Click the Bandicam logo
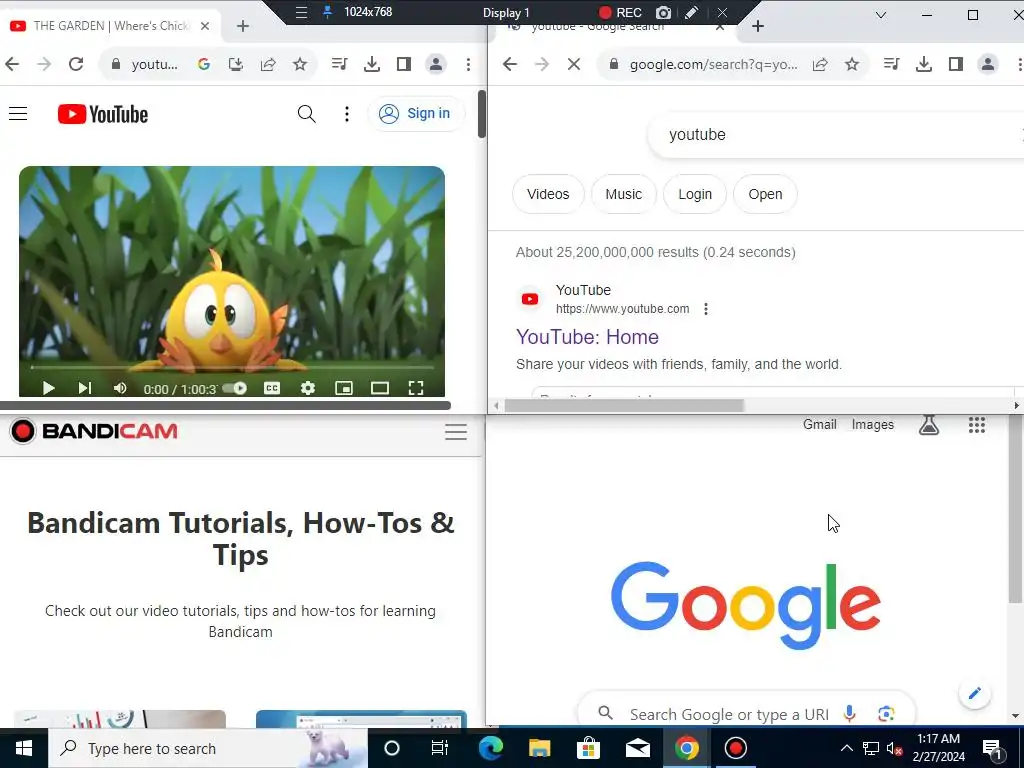 click(x=94, y=431)
